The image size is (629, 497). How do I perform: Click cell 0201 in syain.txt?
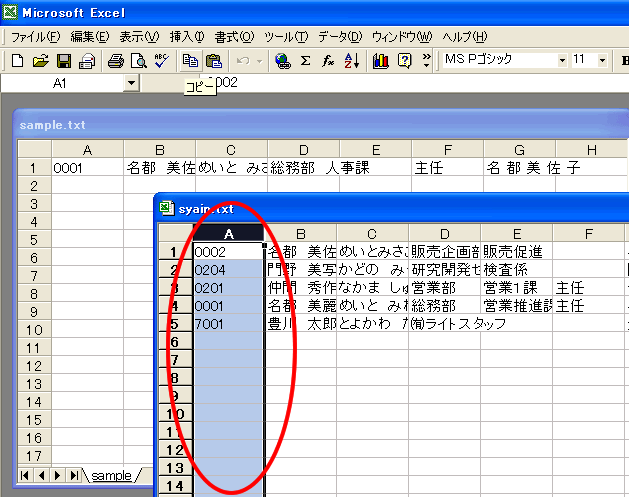(x=228, y=288)
